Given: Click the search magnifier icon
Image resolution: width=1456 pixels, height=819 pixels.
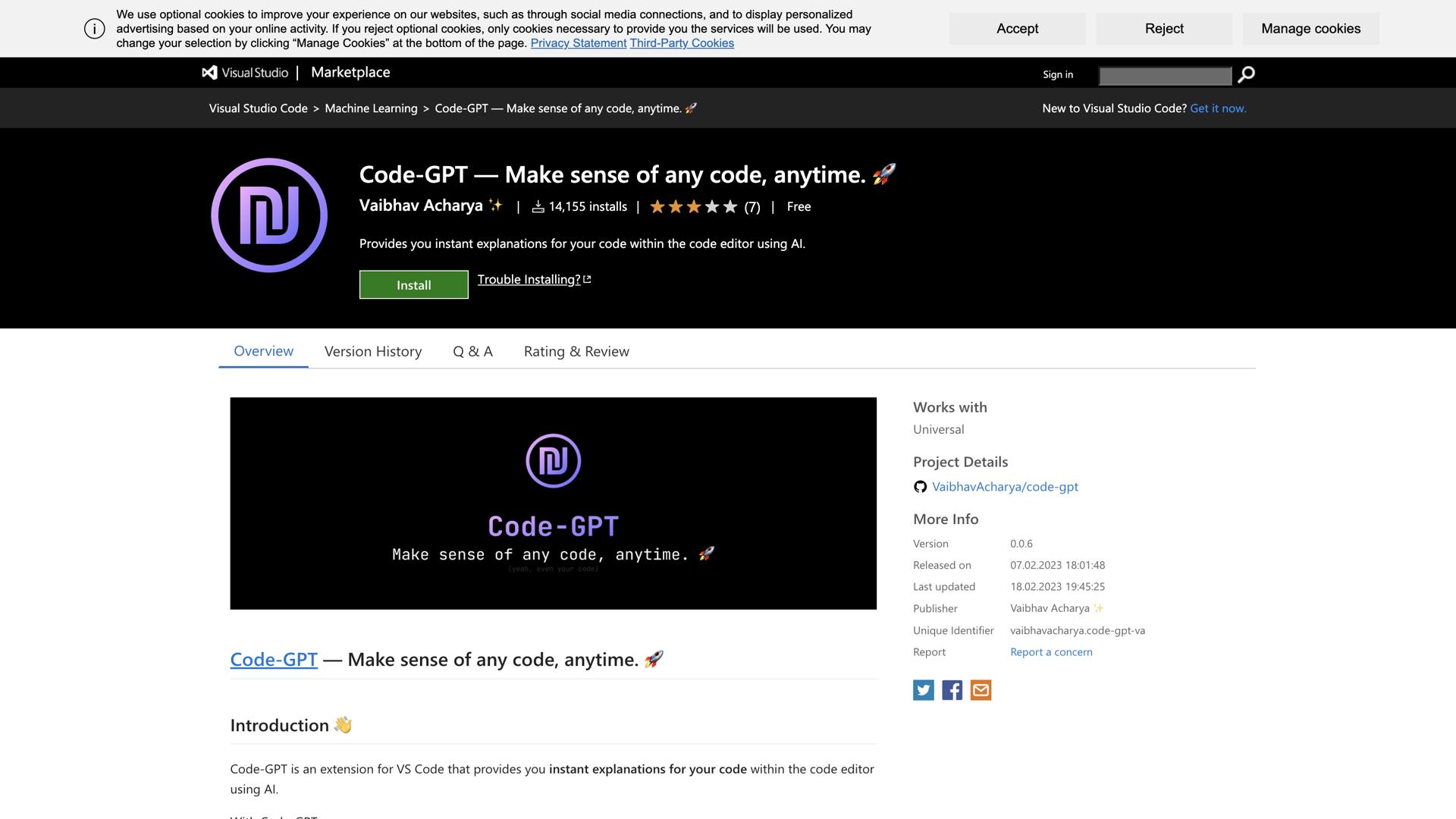Looking at the screenshot, I should (1247, 74).
